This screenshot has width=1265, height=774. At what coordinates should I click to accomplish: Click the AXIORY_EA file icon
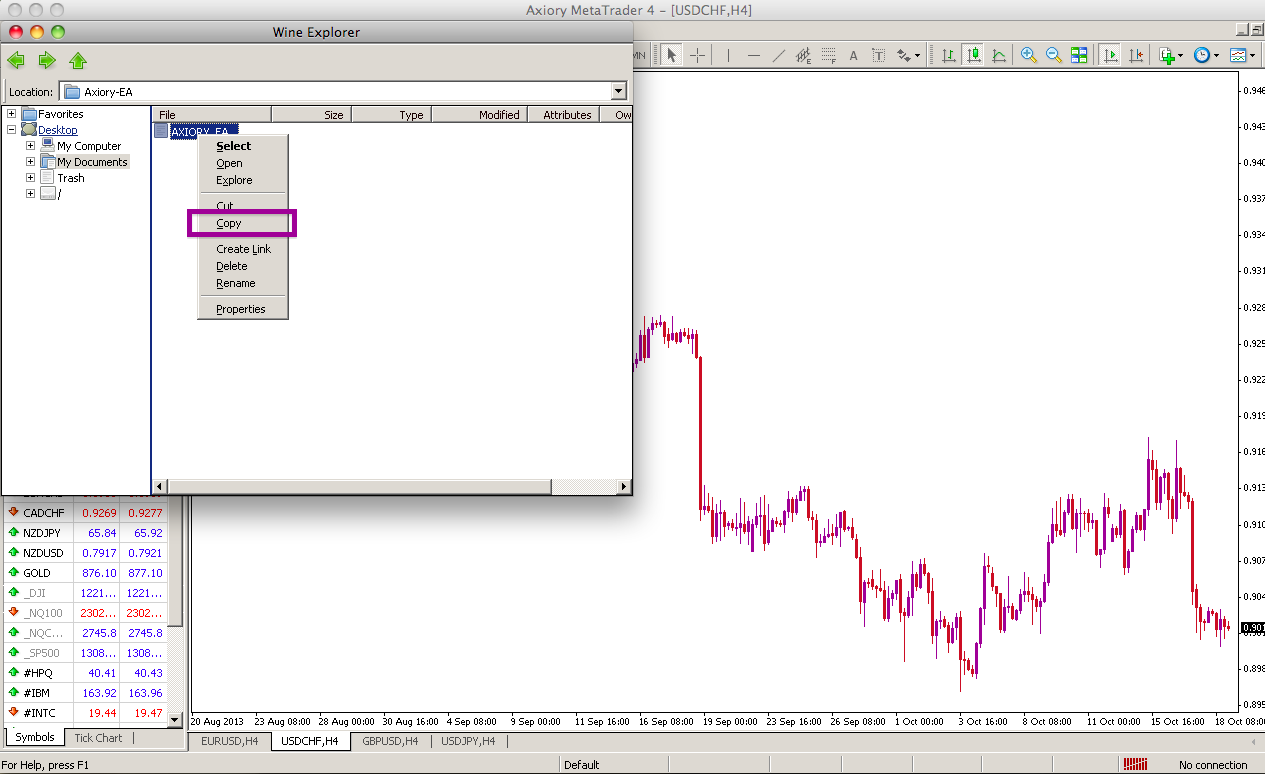(x=161, y=131)
